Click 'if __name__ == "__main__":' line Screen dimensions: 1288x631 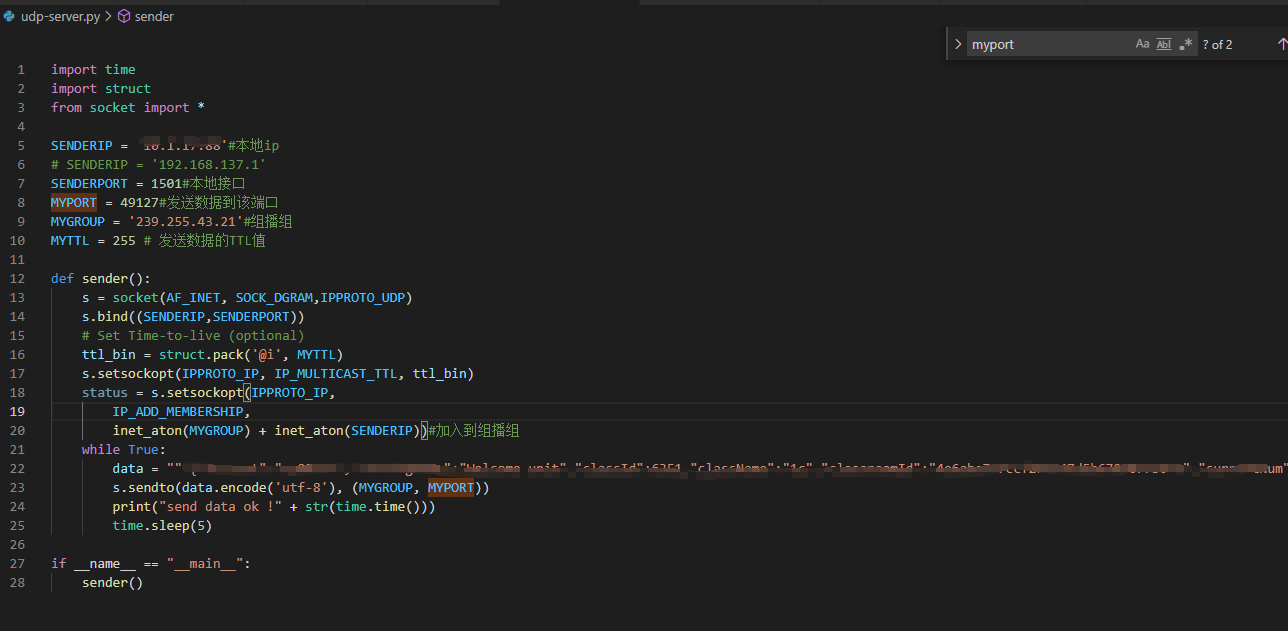pos(151,563)
